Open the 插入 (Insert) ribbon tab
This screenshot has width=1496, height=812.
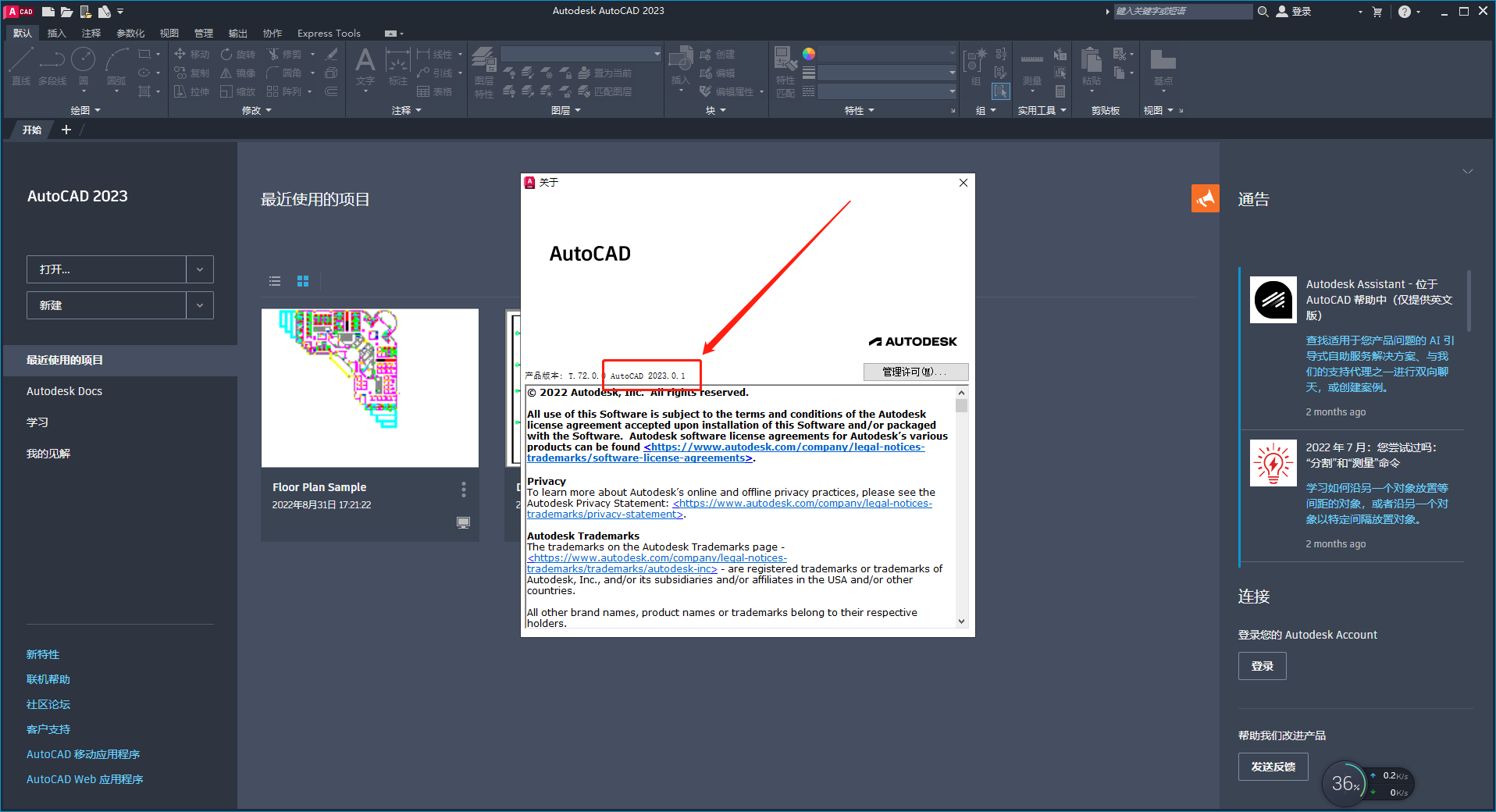(56, 33)
